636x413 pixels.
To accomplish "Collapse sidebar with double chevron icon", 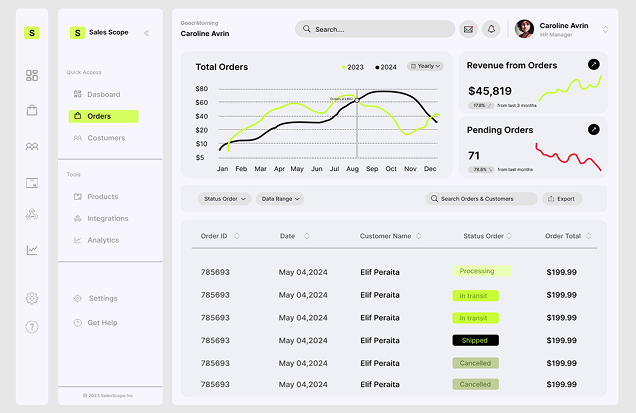I will click(146, 33).
